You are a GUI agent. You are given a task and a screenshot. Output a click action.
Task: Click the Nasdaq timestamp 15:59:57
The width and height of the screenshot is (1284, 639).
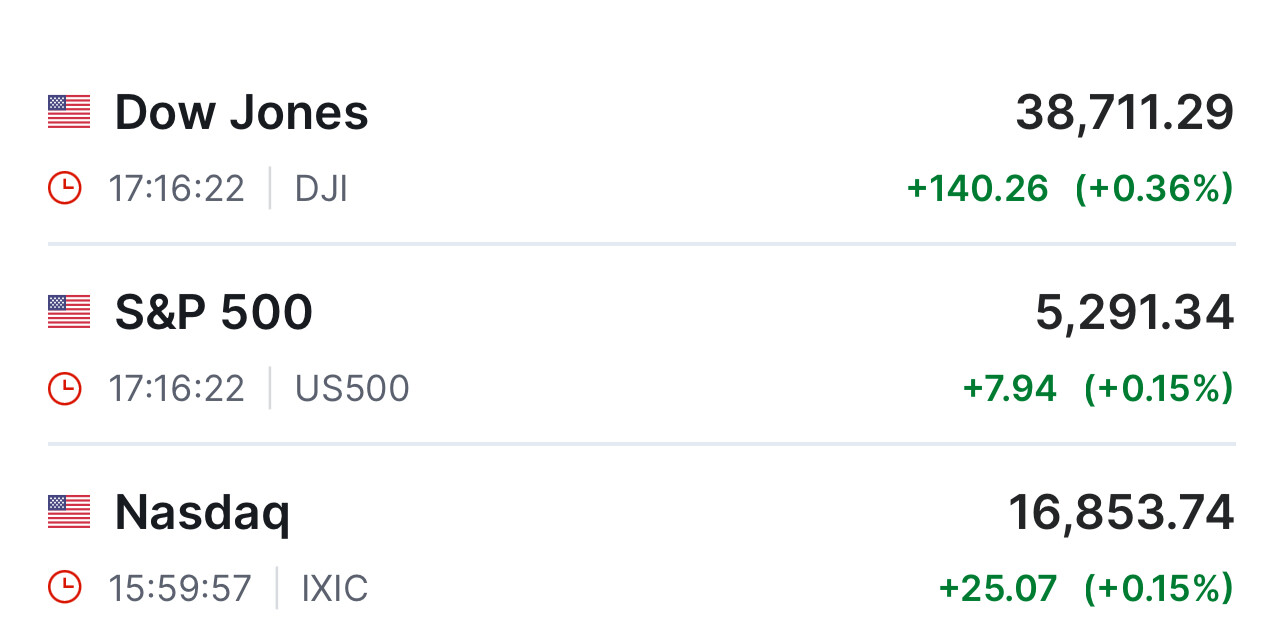click(x=180, y=588)
